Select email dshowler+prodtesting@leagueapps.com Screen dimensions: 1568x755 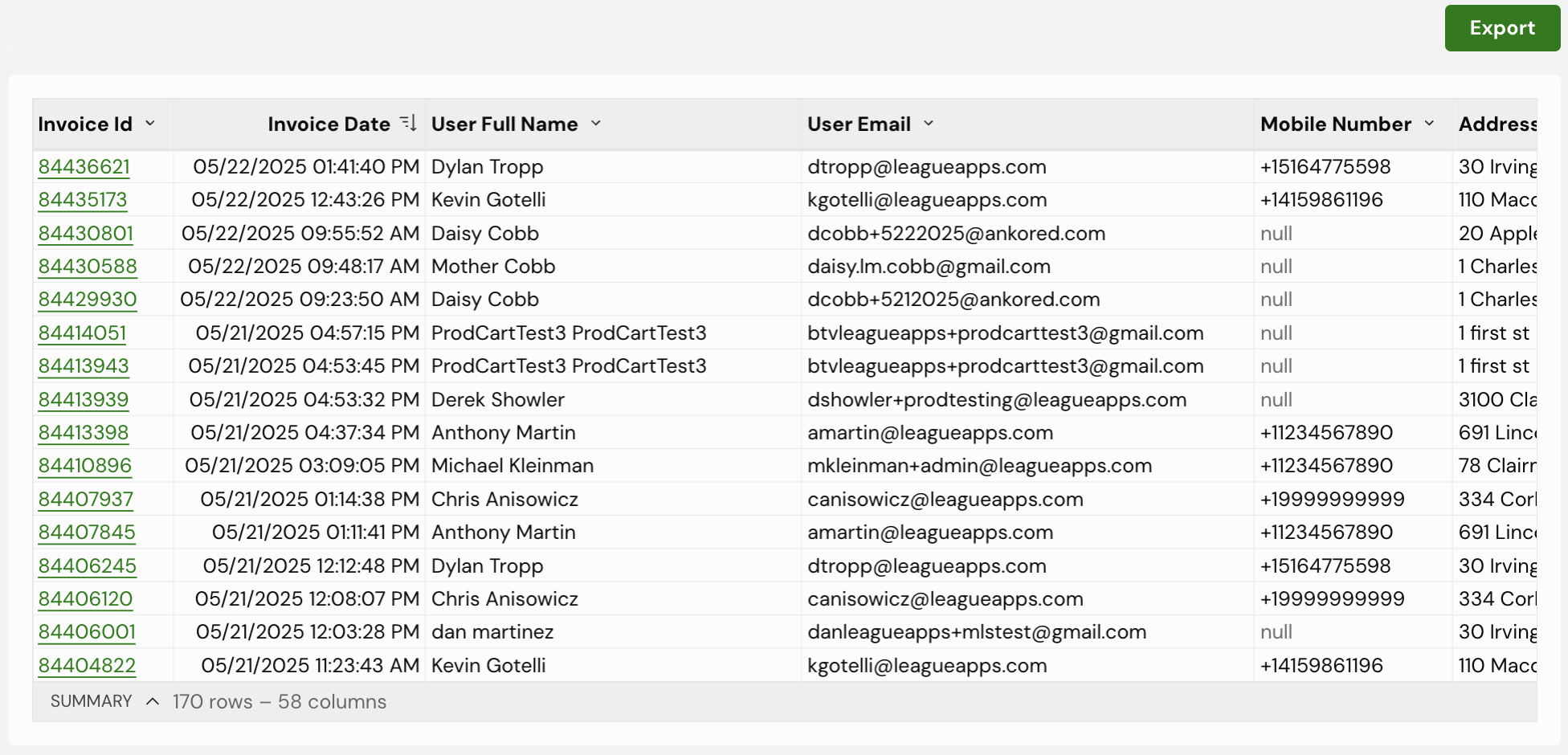click(997, 399)
